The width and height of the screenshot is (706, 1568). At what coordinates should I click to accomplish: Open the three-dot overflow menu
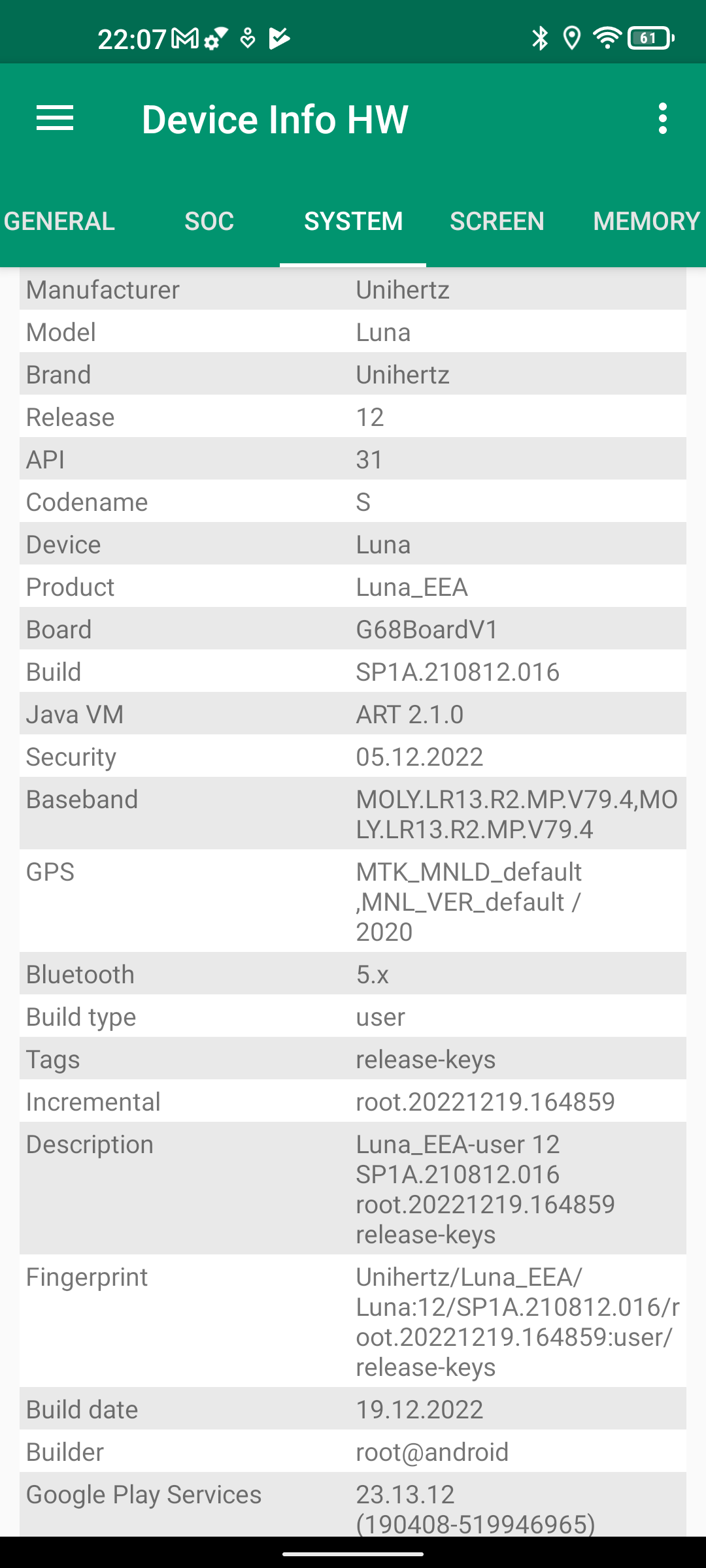[x=662, y=119]
